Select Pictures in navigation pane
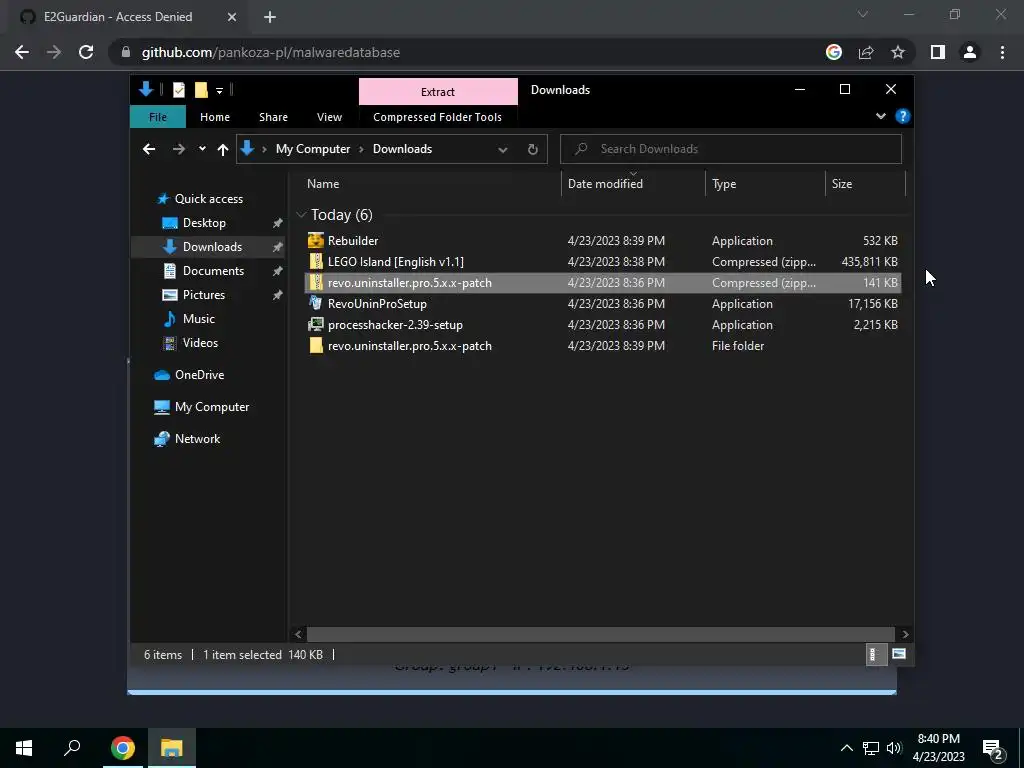This screenshot has height=768, width=1024. point(204,295)
